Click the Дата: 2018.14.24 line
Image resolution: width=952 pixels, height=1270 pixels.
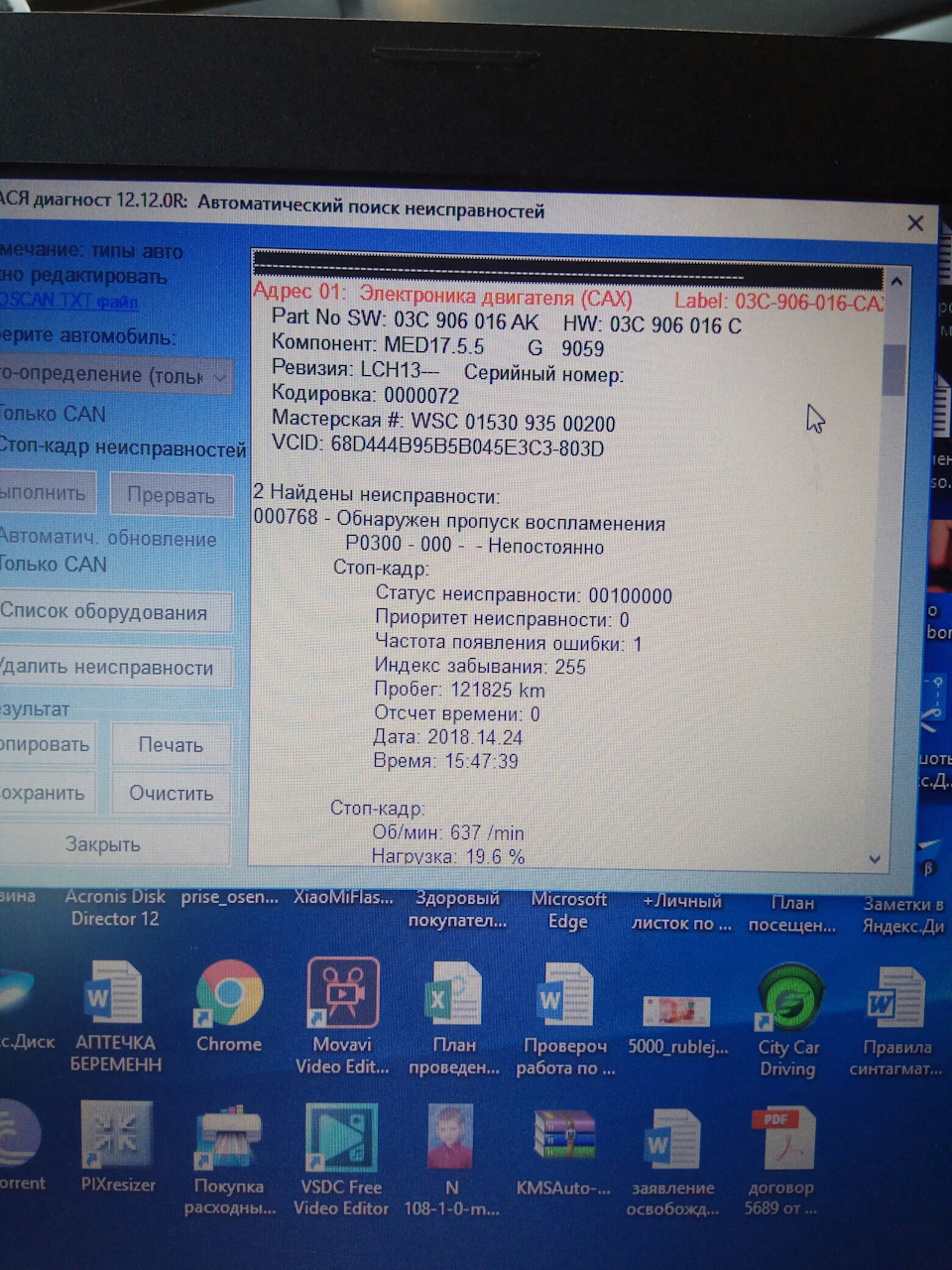point(448,737)
